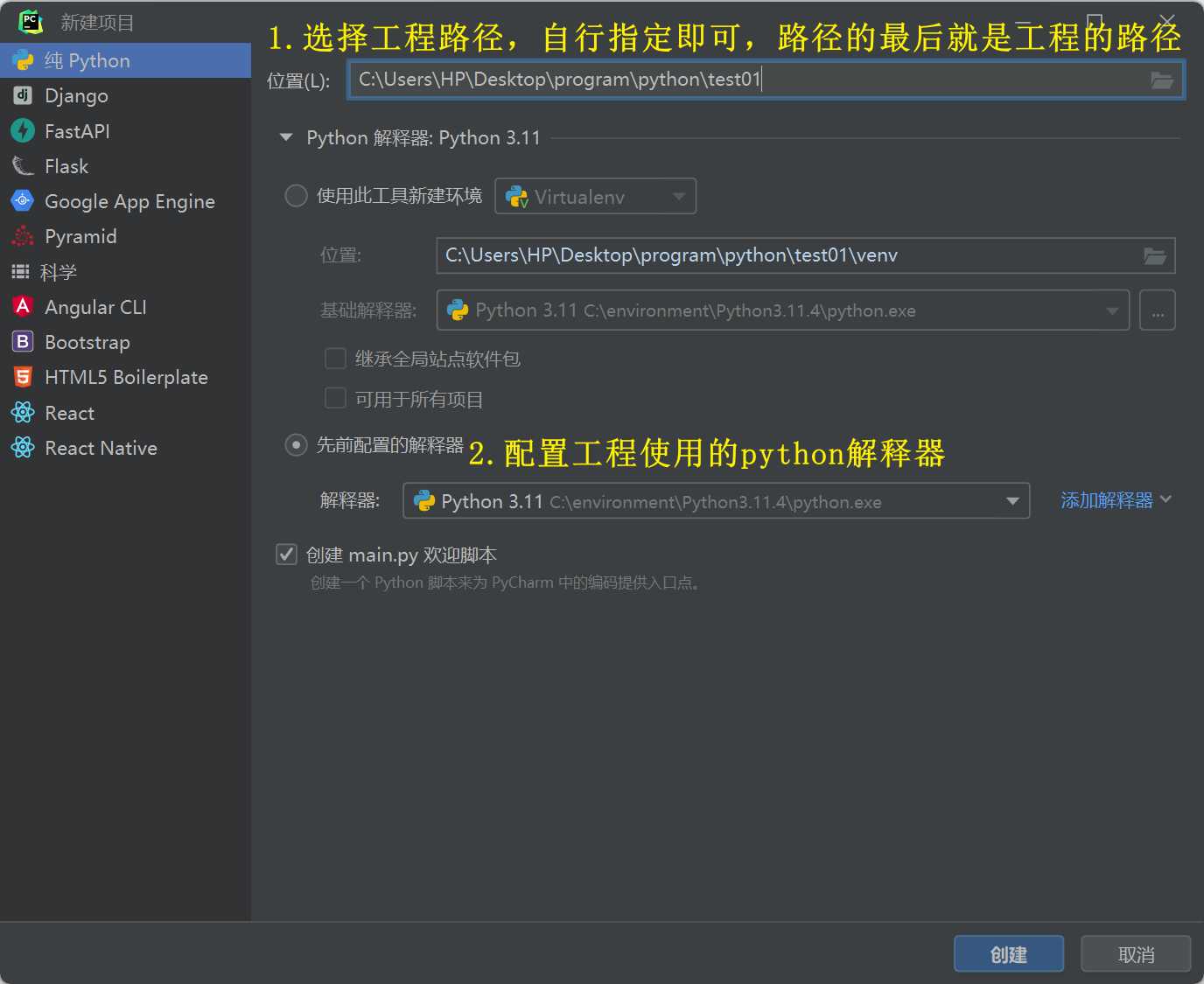Choose React Native project type
Image resolution: width=1204 pixels, height=984 pixels.
pyautogui.click(x=125, y=448)
